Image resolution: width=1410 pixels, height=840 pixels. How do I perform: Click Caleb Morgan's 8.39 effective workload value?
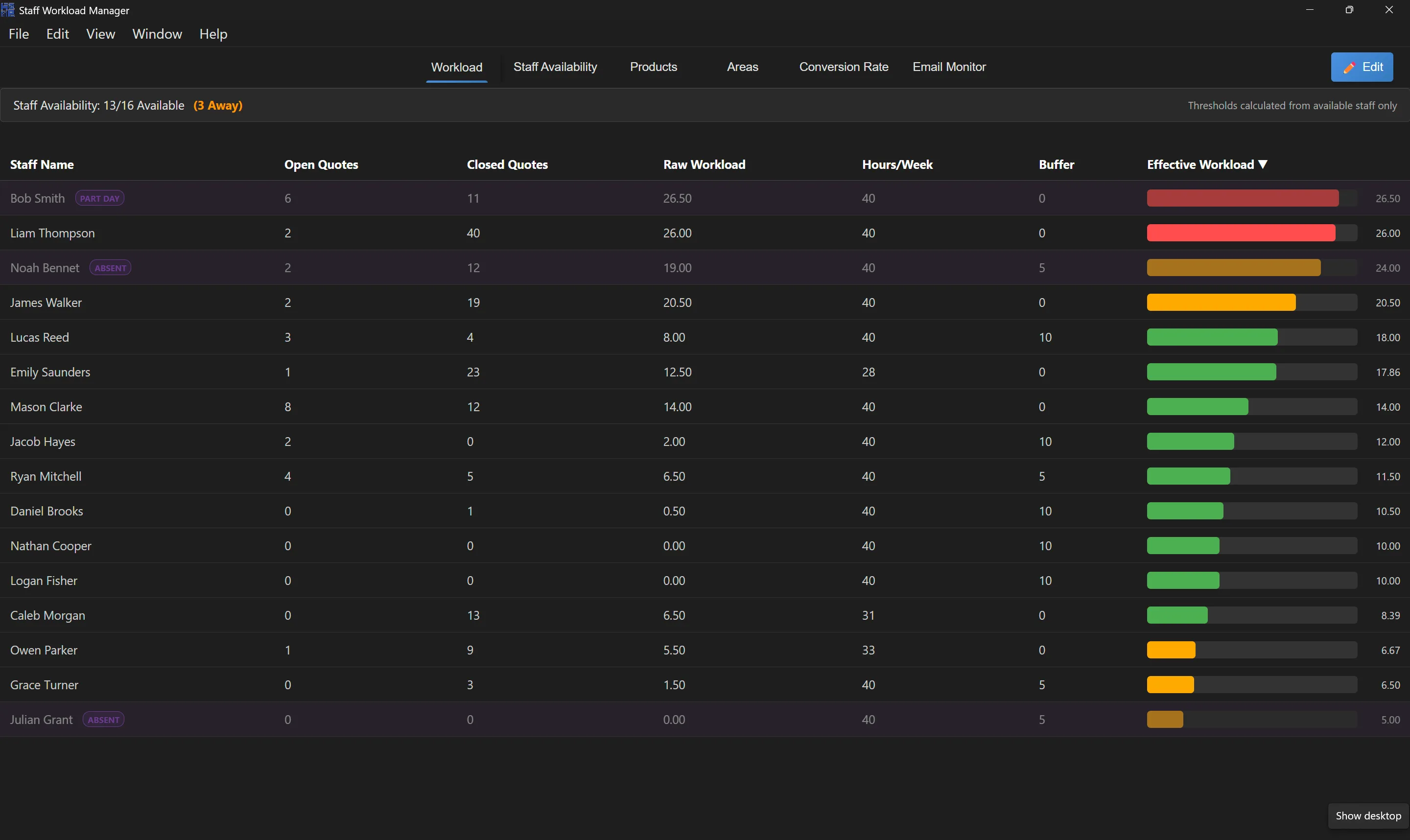(x=1390, y=615)
